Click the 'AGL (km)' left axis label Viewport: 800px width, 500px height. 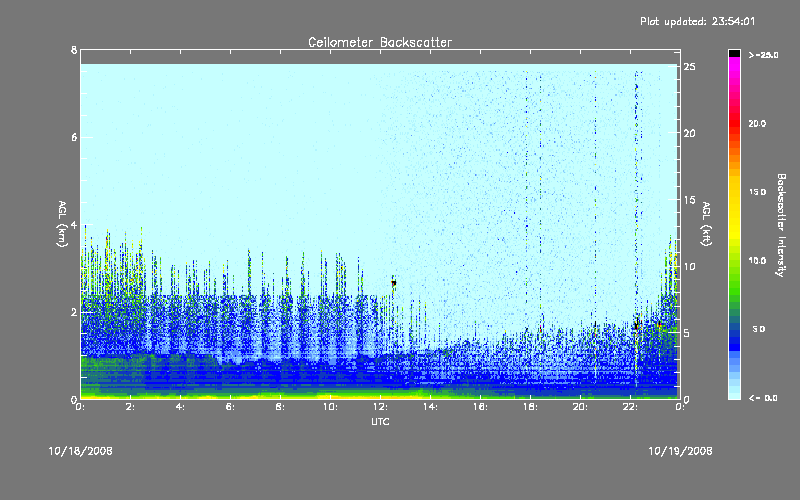(x=62, y=224)
